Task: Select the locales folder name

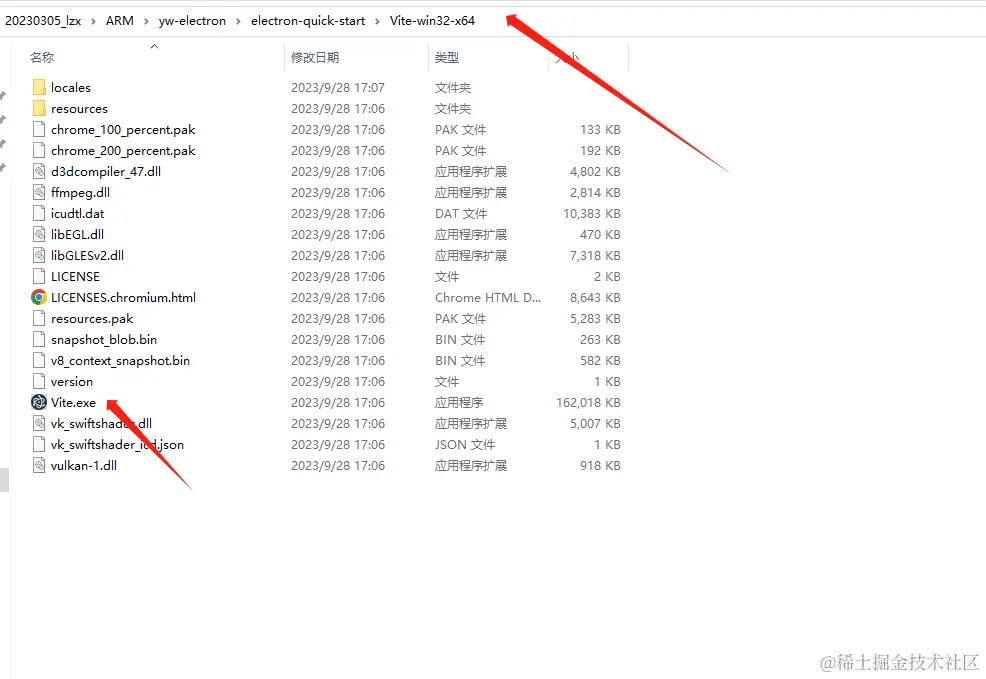Action: click(71, 87)
